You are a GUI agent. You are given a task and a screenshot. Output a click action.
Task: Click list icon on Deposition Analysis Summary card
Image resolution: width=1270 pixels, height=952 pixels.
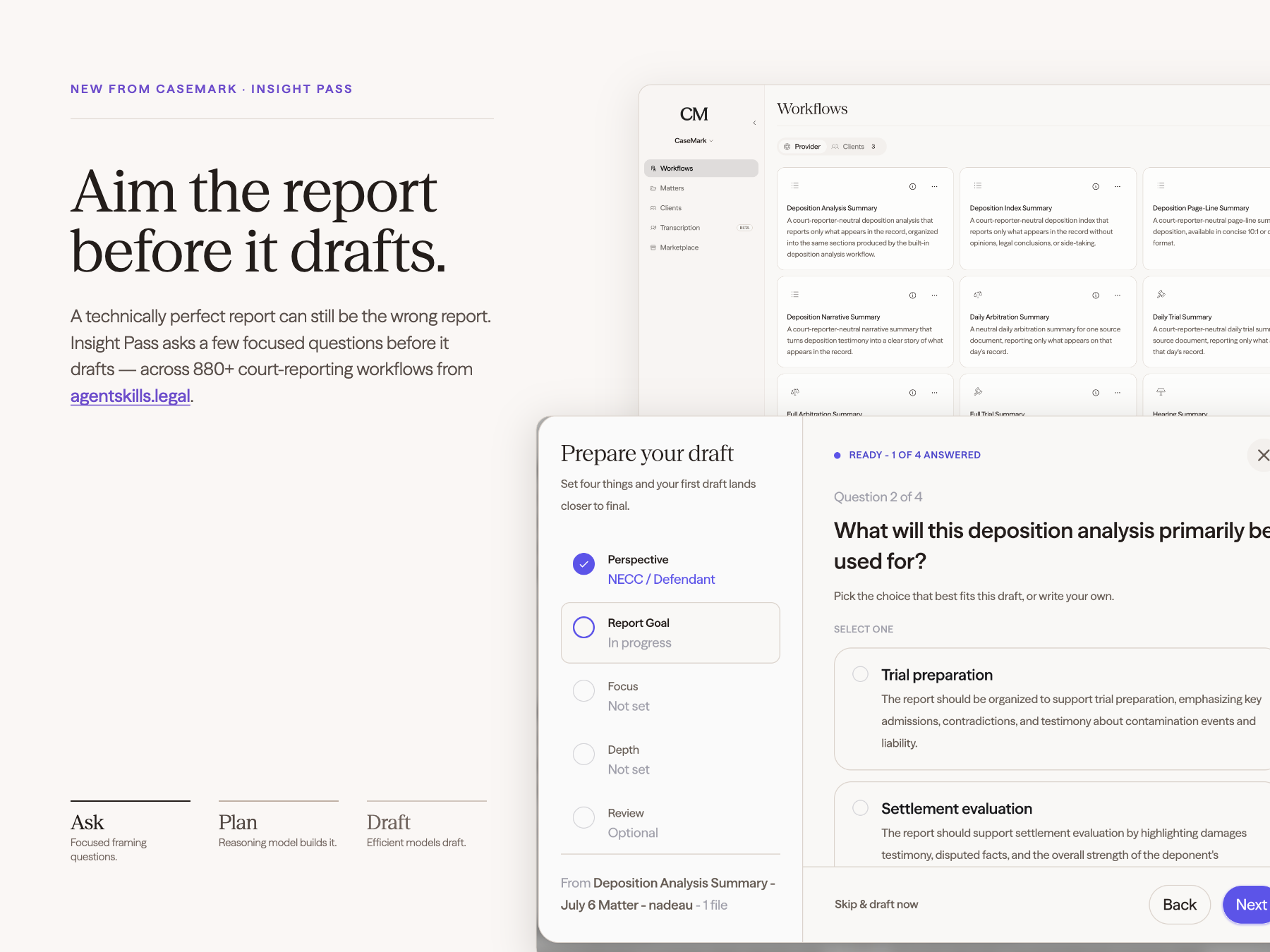tap(795, 185)
